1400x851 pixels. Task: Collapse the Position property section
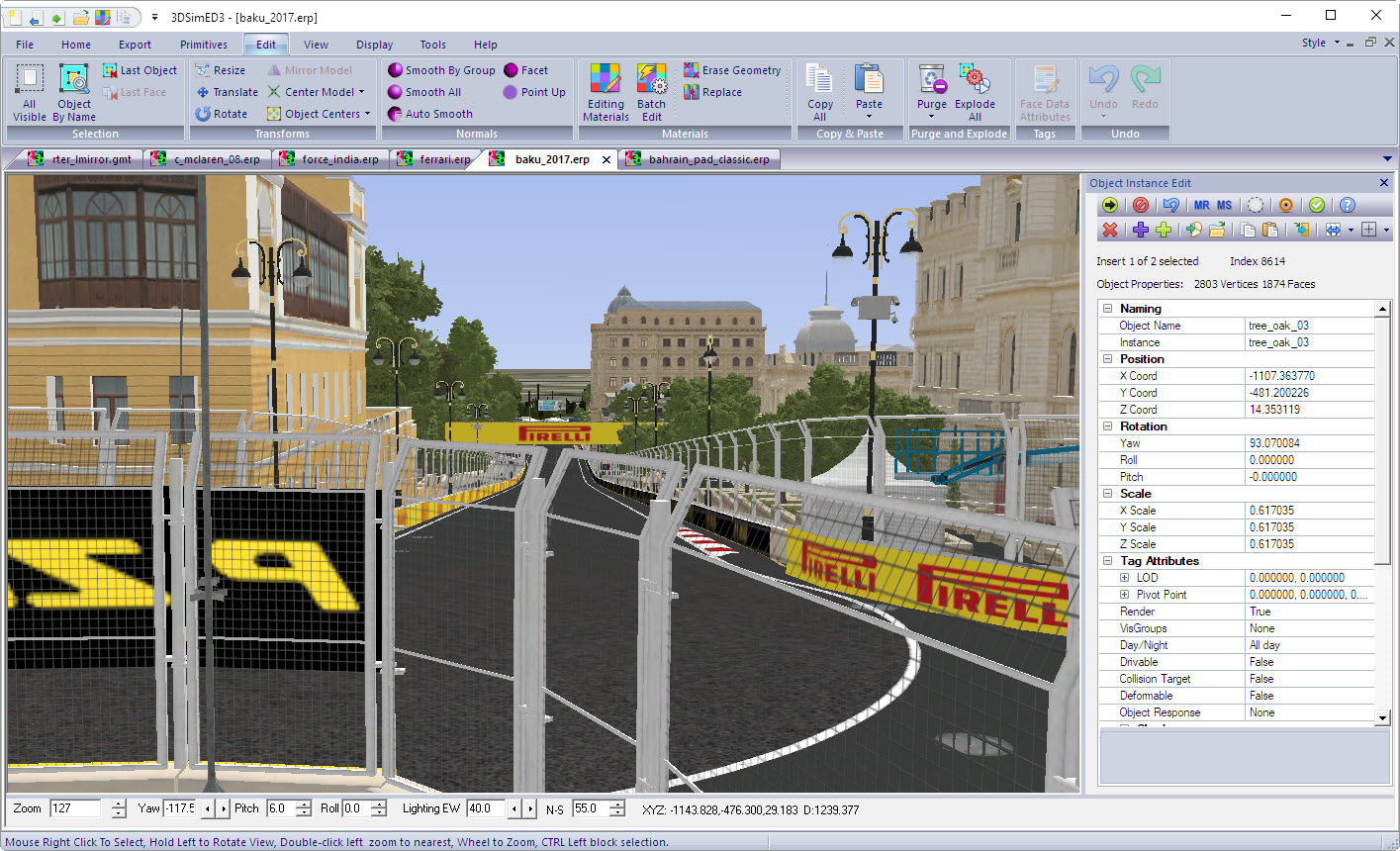(x=1108, y=359)
